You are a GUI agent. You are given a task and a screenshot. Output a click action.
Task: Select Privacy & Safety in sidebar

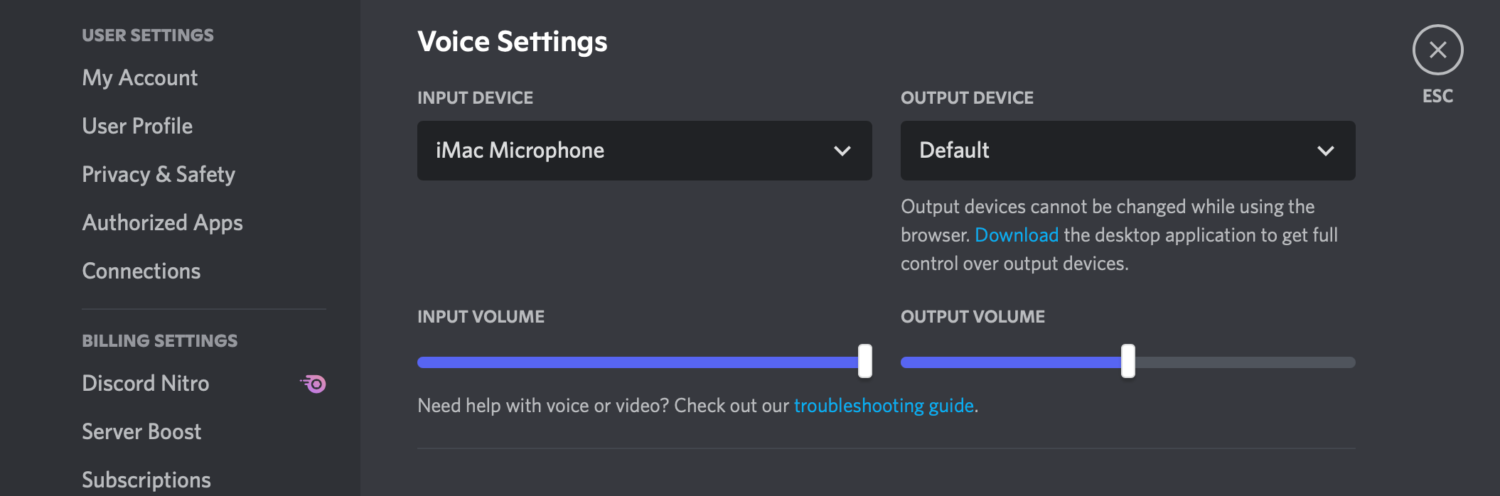coord(158,174)
